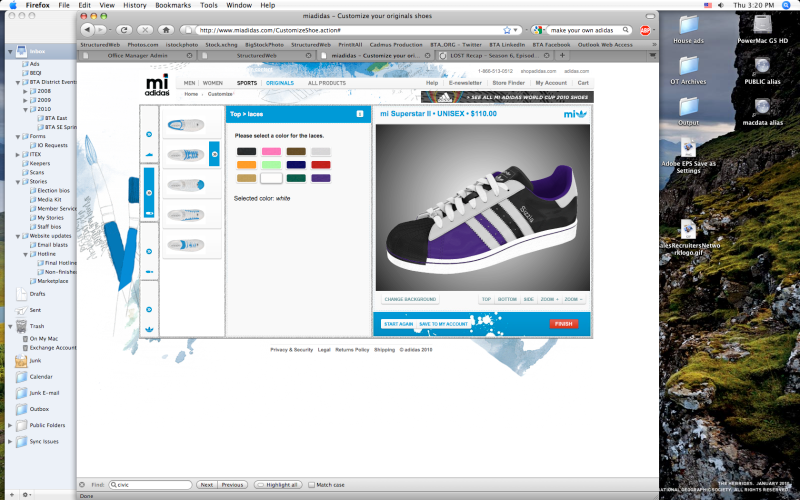Viewport: 800px width, 500px height.
Task: Toggle Highlight all in Find bar
Action: 278,485
